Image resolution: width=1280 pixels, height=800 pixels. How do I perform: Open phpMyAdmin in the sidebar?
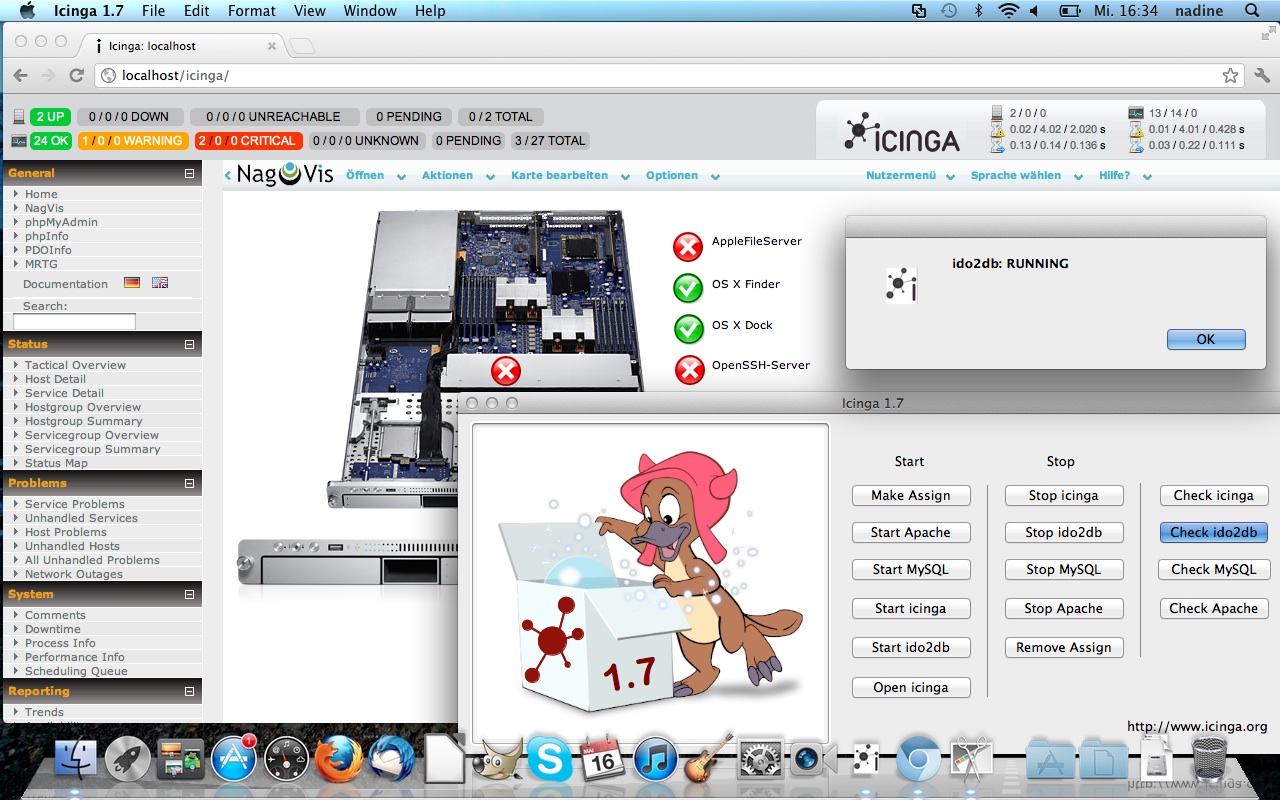tap(61, 222)
